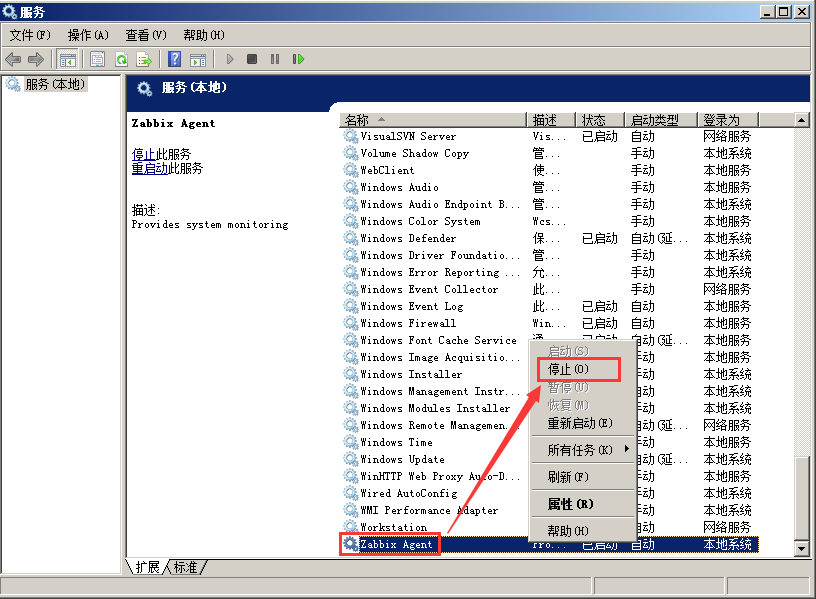Open the 文件(F) menu
Viewport: 816px width, 599px height.
pyautogui.click(x=30, y=35)
